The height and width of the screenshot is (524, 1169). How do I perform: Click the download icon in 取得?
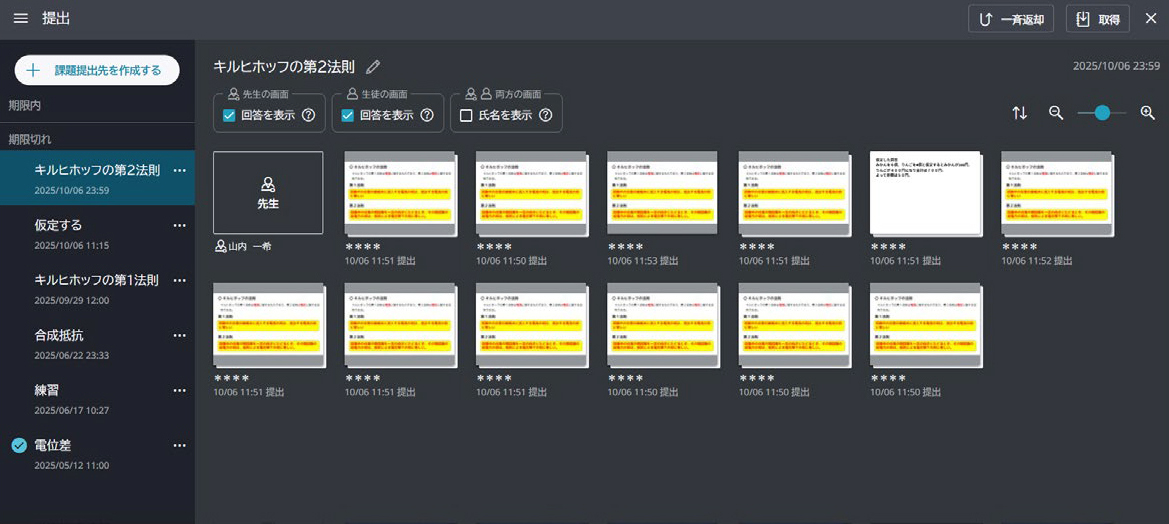[x=1083, y=19]
